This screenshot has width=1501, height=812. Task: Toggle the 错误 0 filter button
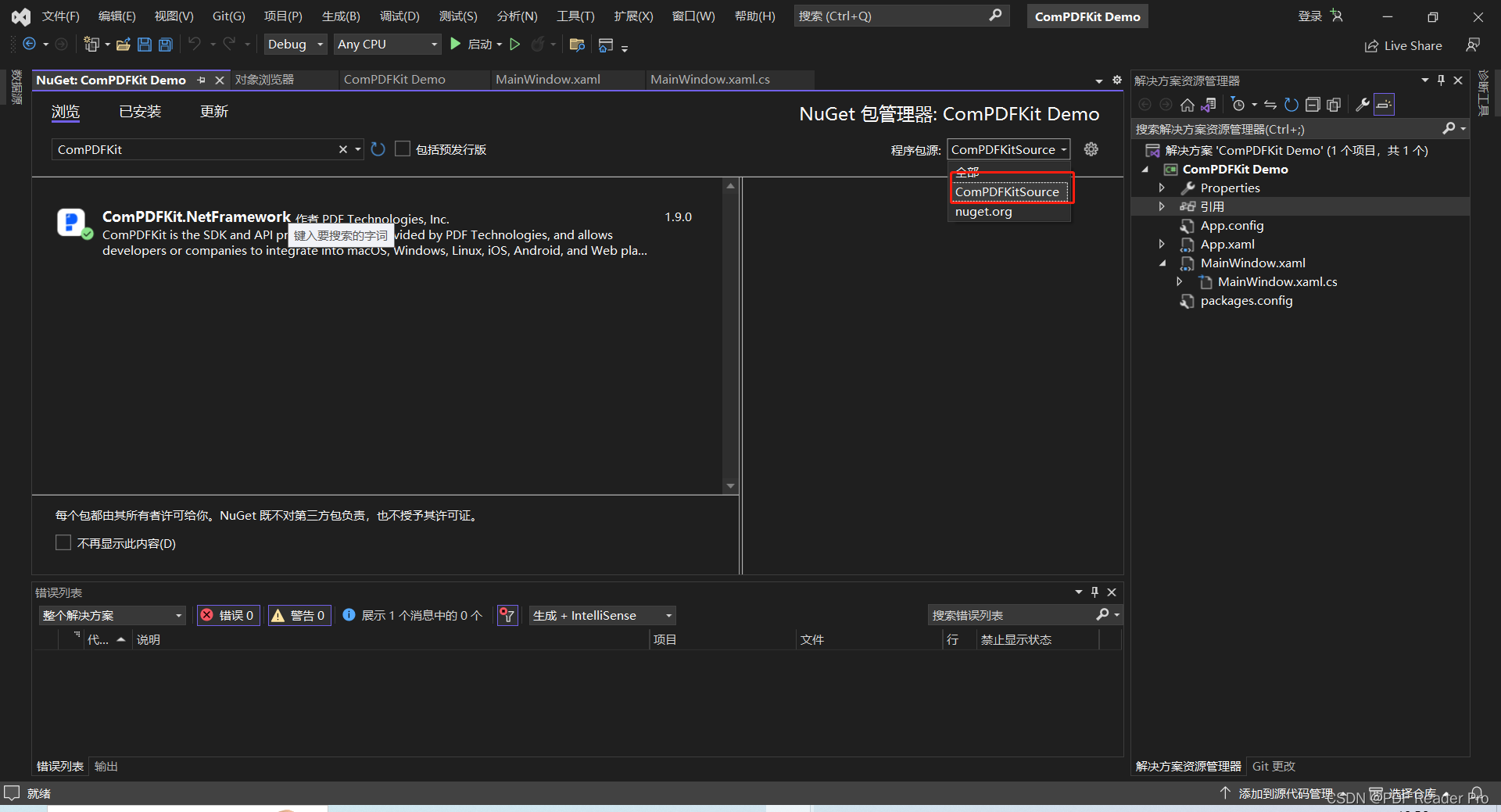228,616
